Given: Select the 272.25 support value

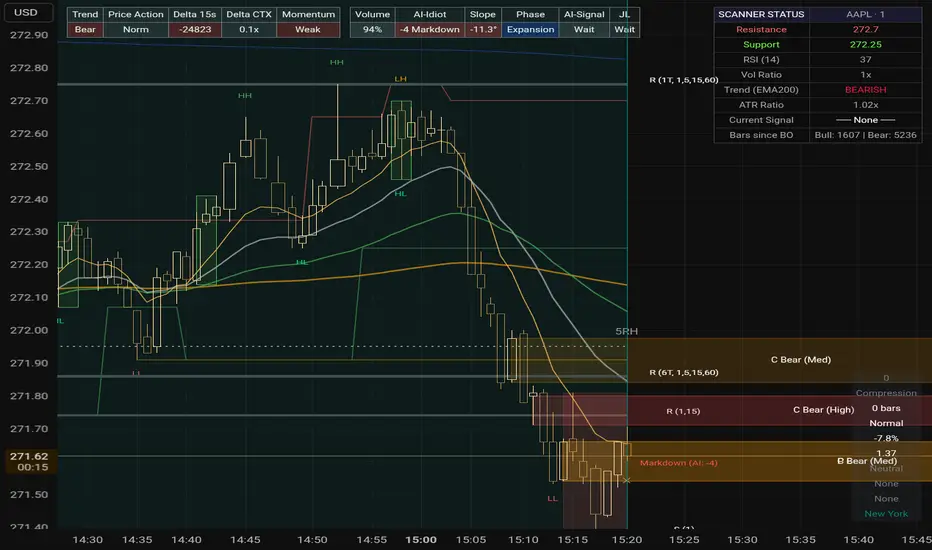Looking at the screenshot, I should [865, 45].
